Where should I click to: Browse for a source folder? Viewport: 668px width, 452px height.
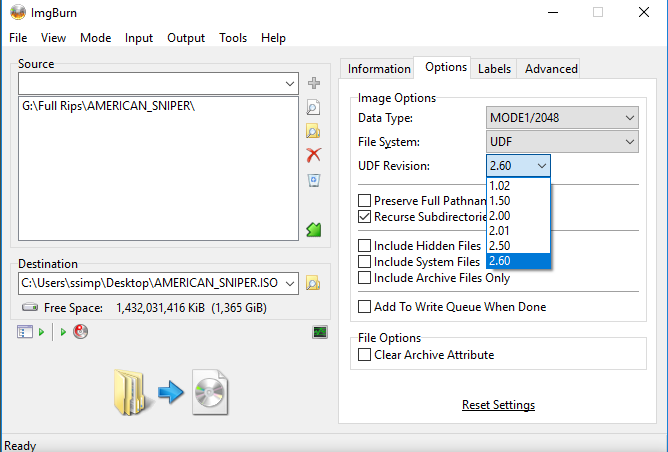pyautogui.click(x=314, y=131)
